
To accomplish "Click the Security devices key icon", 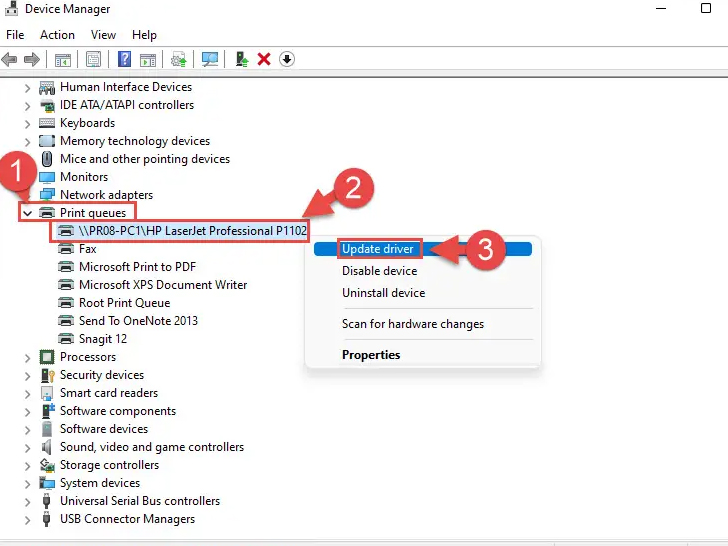I will tap(48, 375).
